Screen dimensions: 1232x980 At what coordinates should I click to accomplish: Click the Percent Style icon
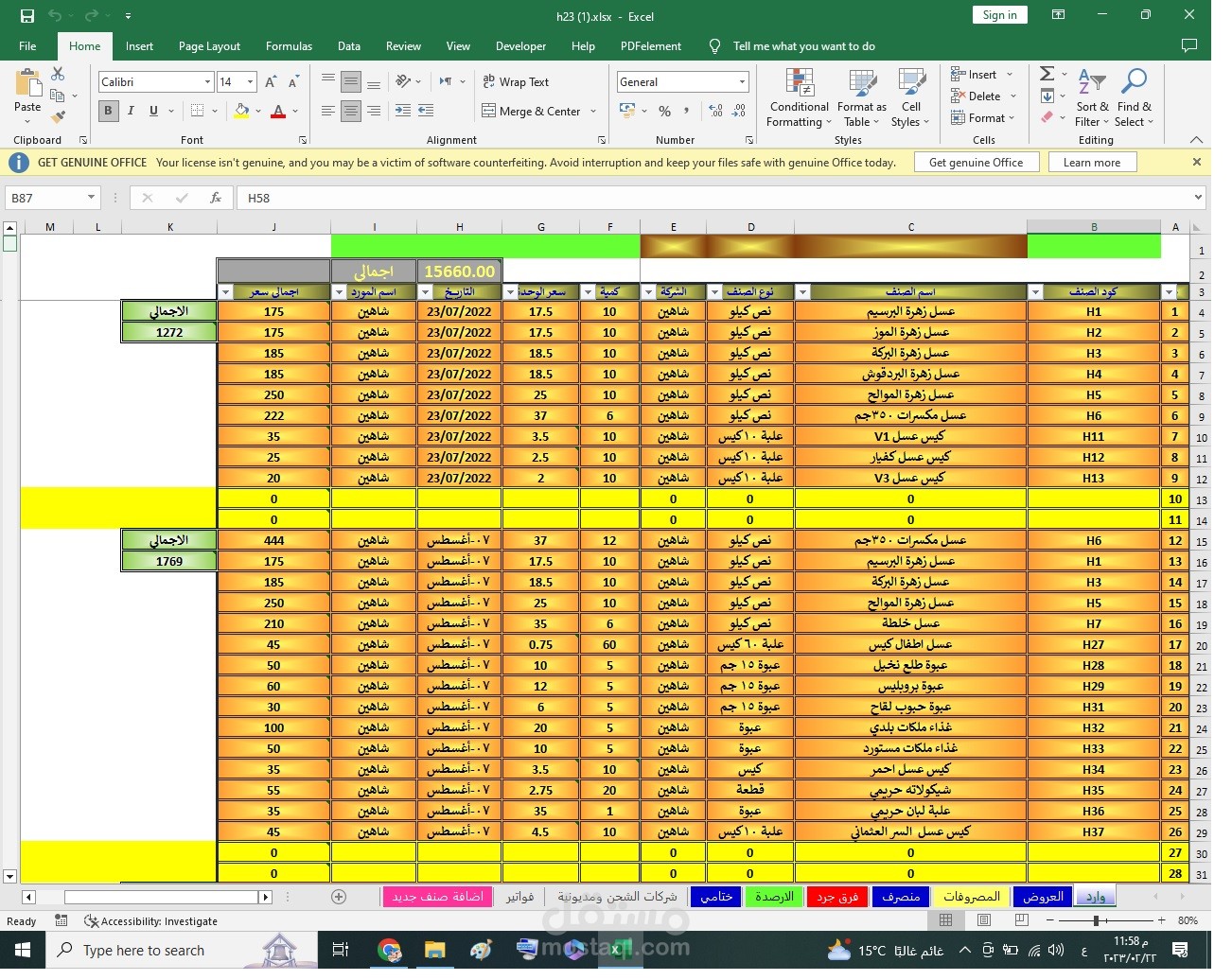pyautogui.click(x=664, y=111)
